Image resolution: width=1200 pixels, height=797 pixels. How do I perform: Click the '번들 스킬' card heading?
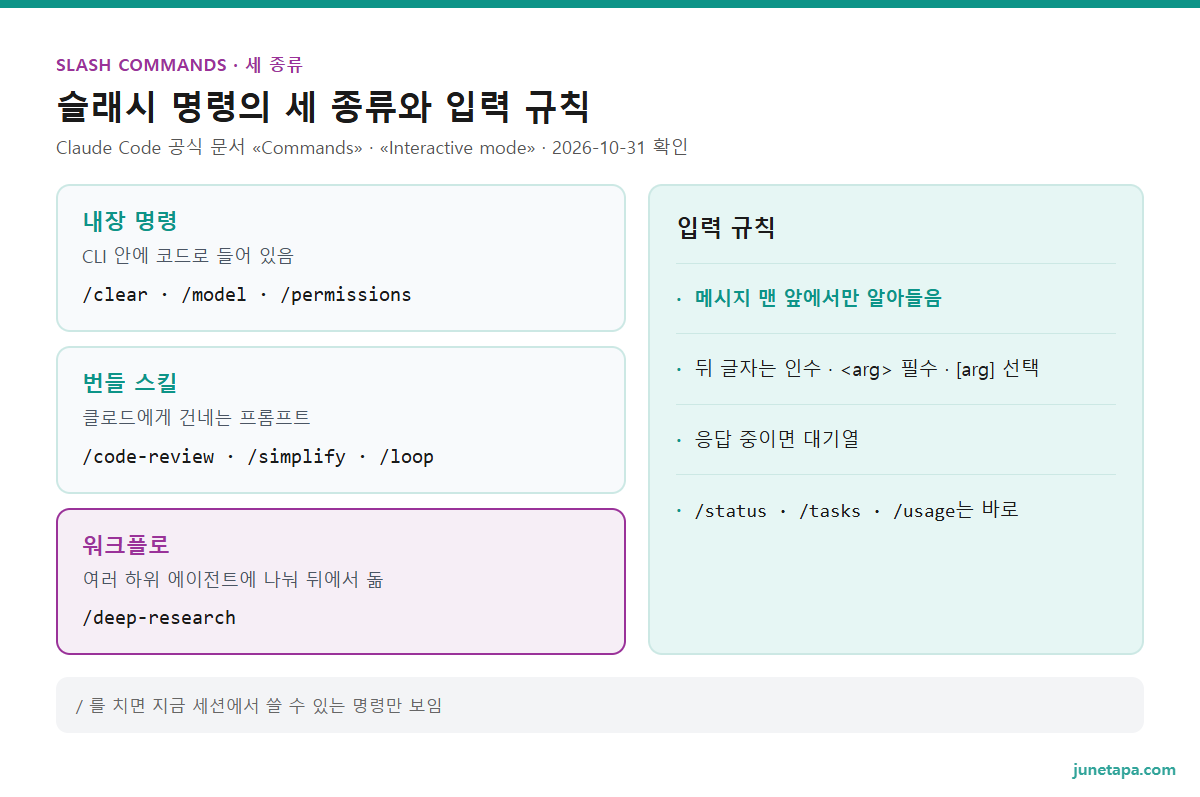tap(130, 383)
